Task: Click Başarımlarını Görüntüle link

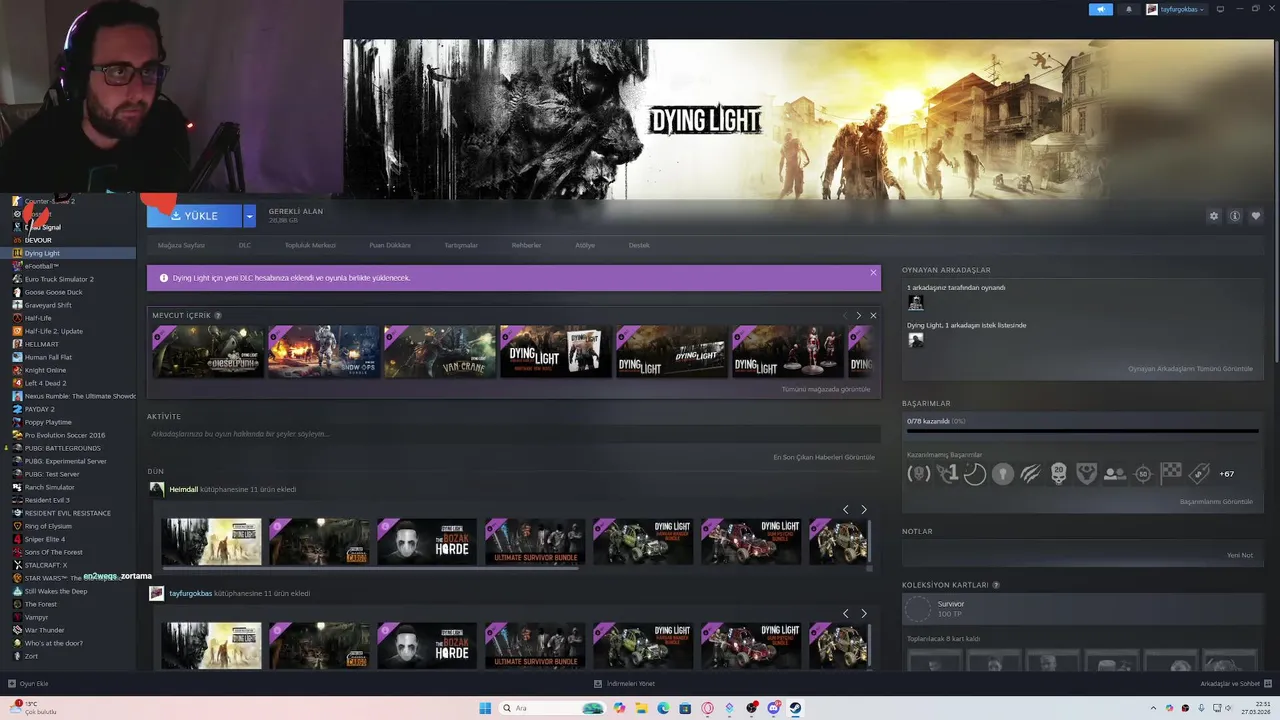Action: [1216, 501]
